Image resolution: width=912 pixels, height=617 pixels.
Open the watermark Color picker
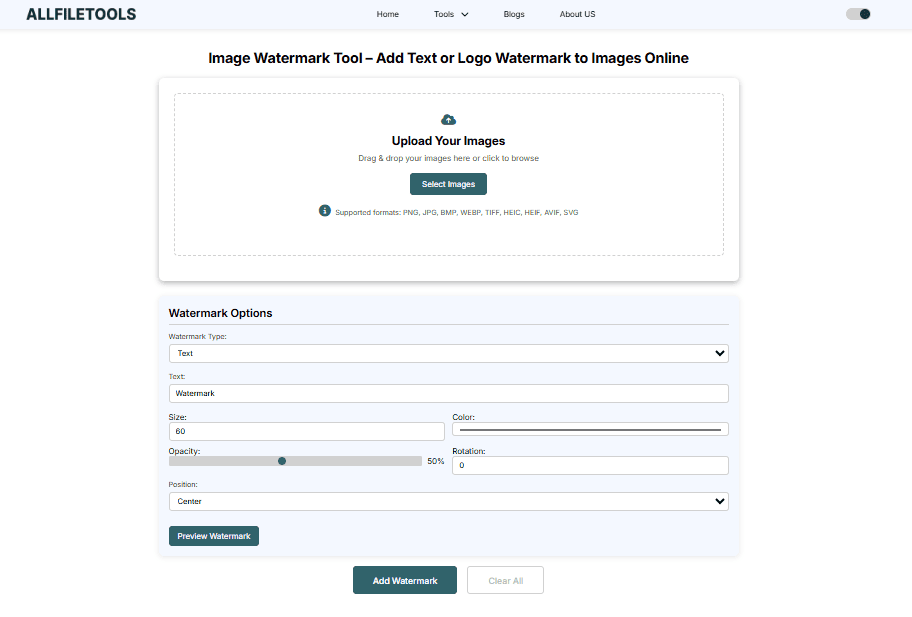pos(590,429)
